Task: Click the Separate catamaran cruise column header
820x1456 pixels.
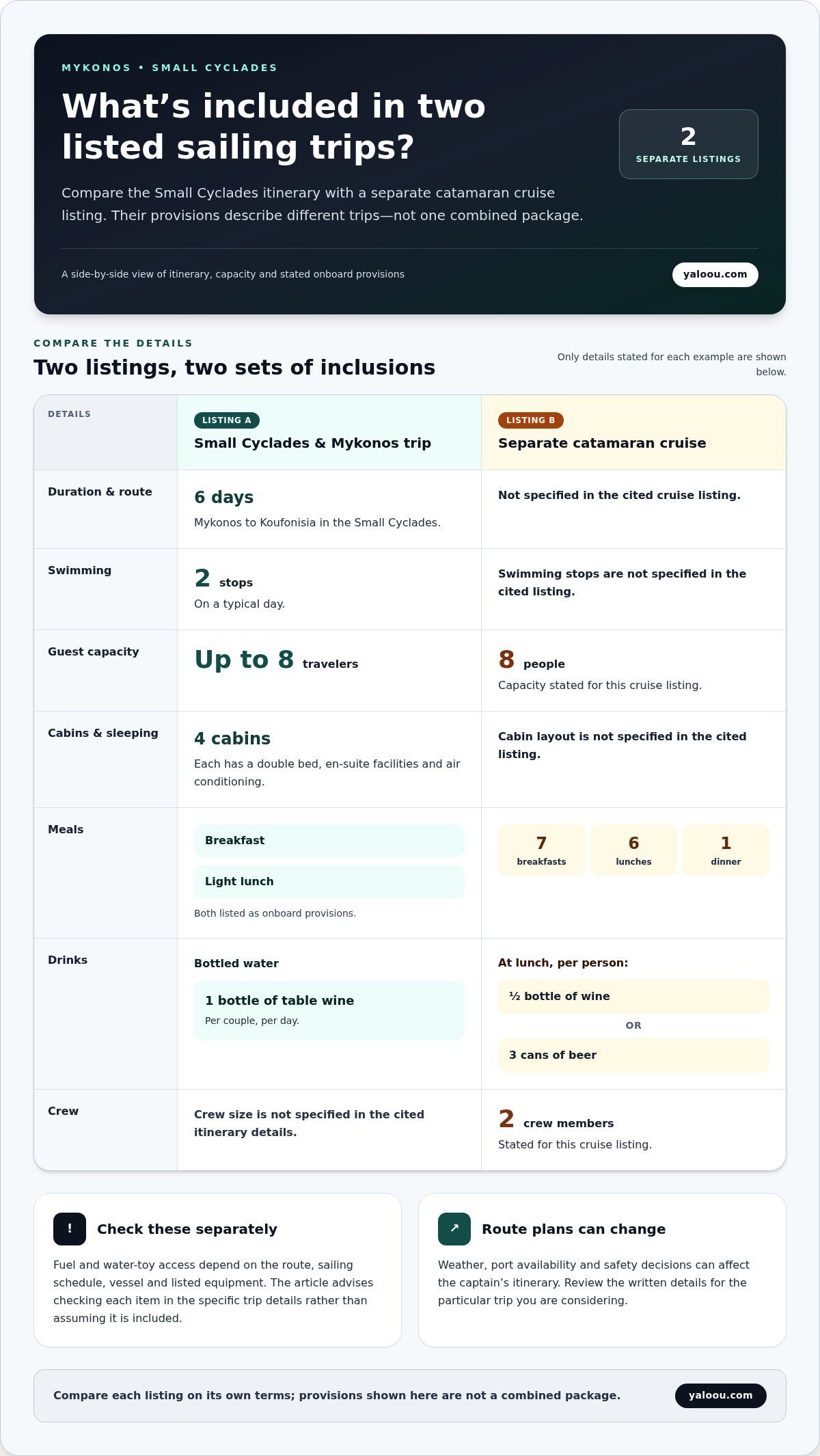Action: 633,433
